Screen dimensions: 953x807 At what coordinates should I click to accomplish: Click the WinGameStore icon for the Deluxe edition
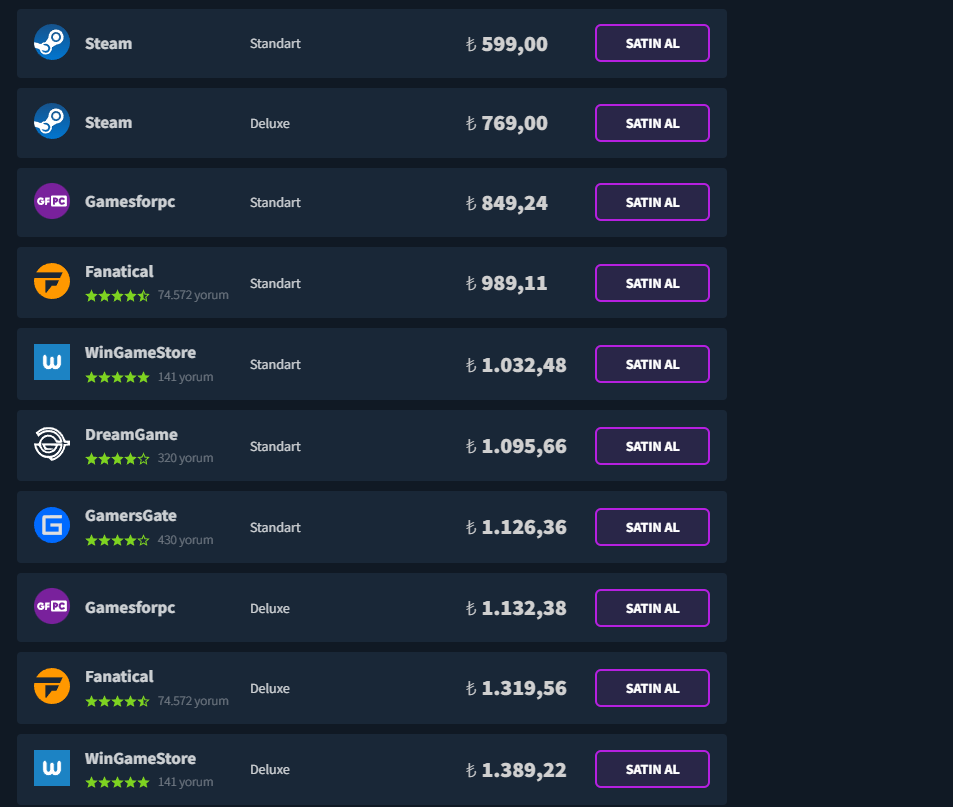(x=52, y=768)
